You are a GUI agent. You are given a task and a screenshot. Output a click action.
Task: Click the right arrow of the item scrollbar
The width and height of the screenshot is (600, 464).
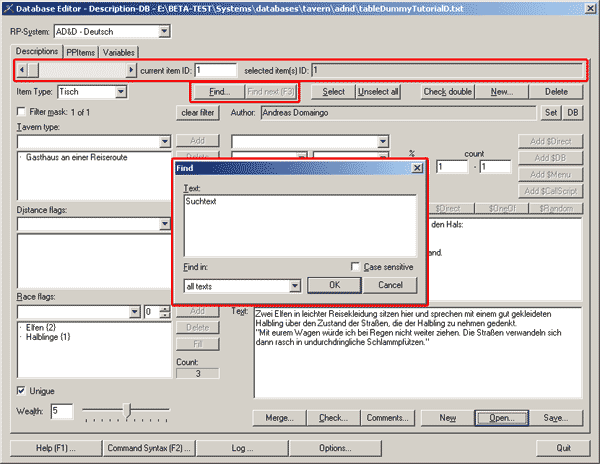point(131,71)
